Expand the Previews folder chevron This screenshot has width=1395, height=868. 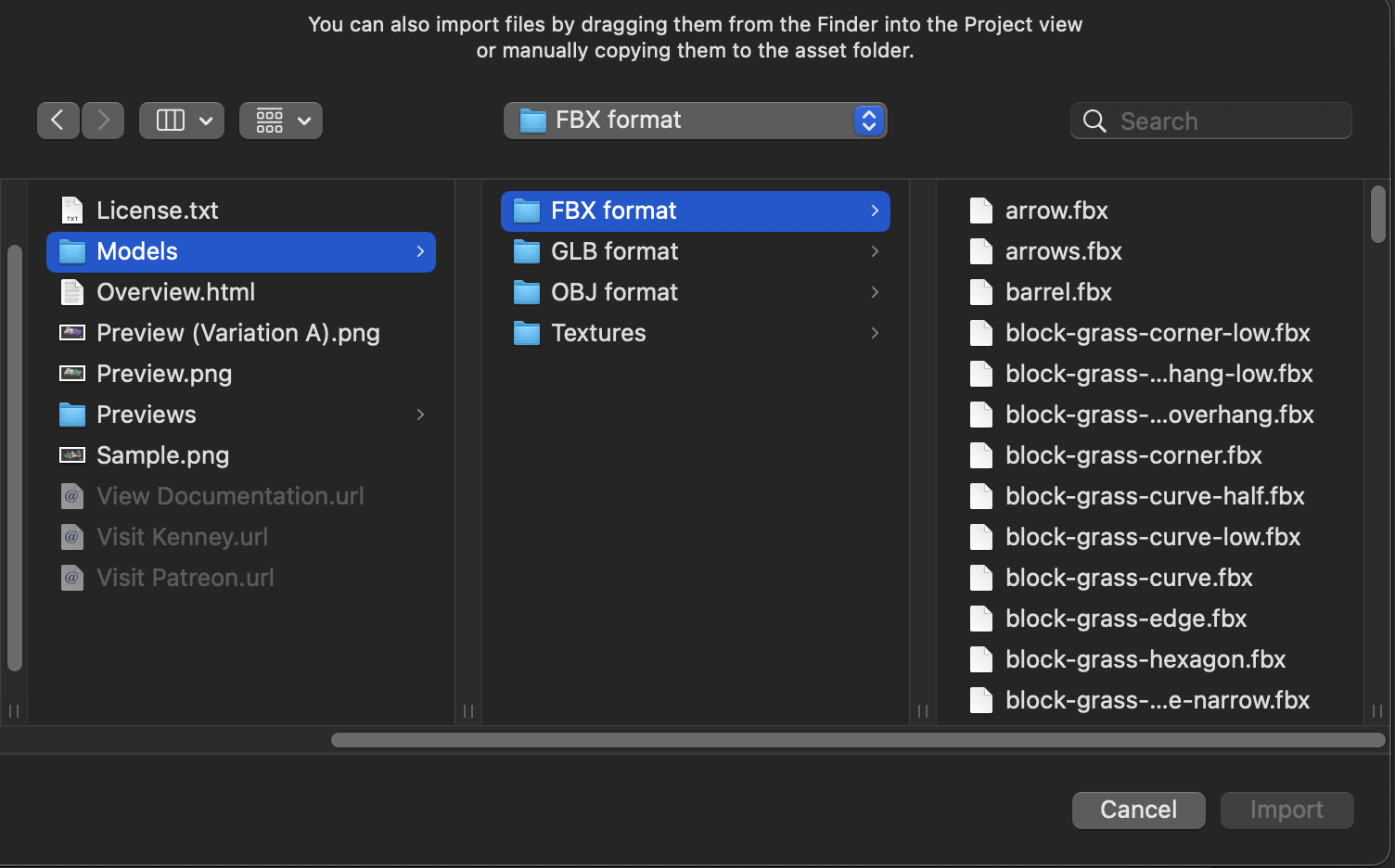420,415
